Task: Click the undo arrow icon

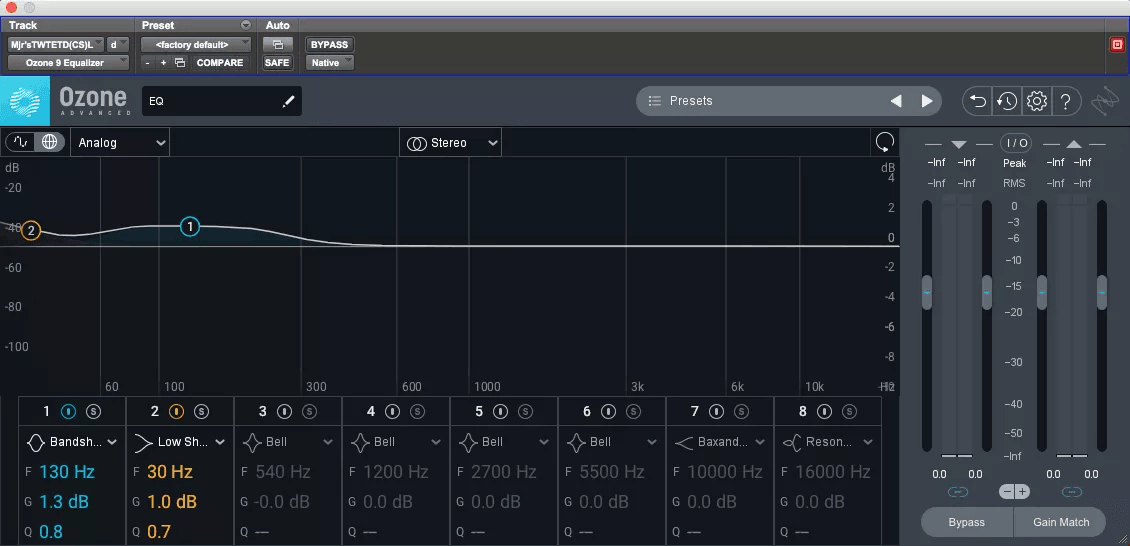Action: (977, 102)
